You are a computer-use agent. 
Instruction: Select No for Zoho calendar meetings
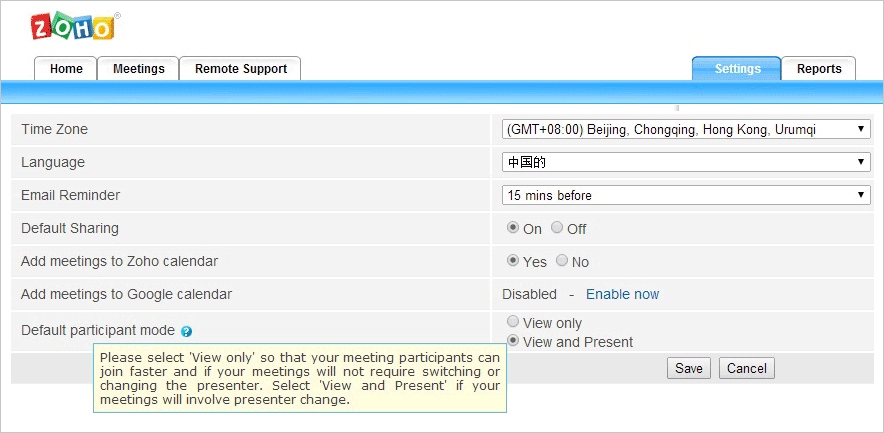(x=562, y=261)
